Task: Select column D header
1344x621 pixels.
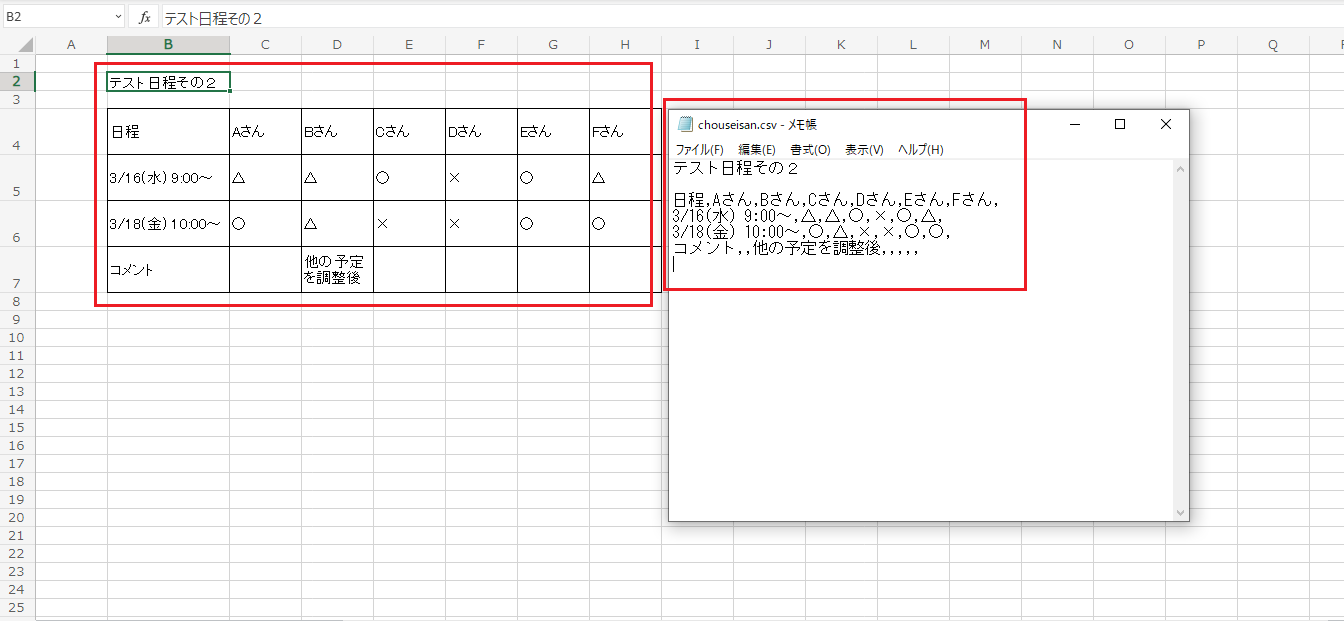Action: coord(337,45)
